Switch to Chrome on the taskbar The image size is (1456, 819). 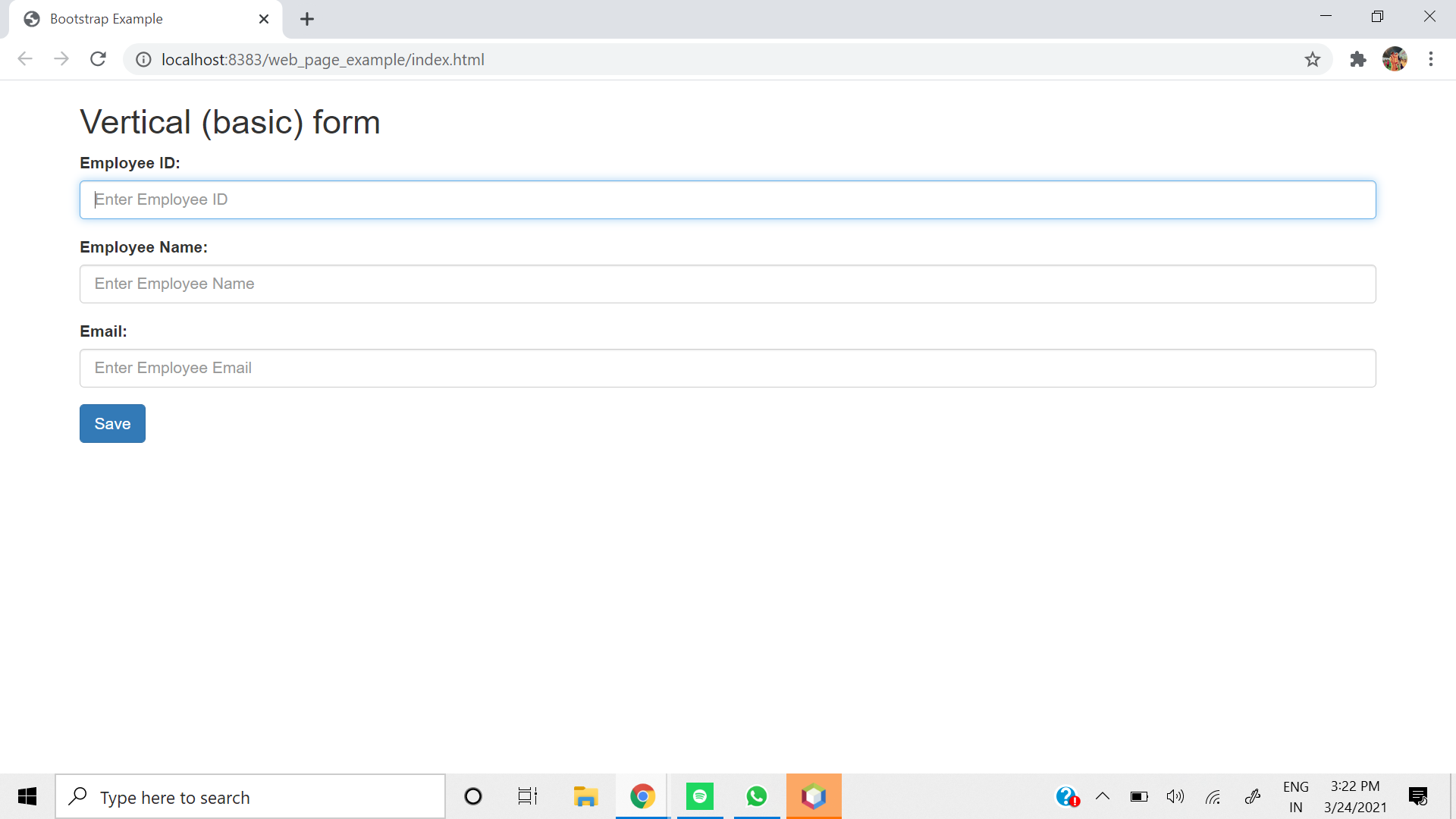(x=642, y=796)
